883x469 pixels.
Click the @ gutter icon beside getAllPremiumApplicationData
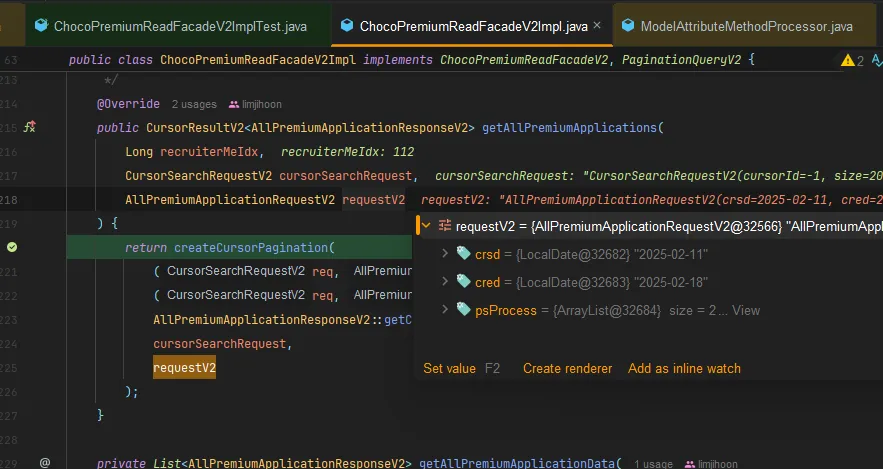click(x=45, y=463)
